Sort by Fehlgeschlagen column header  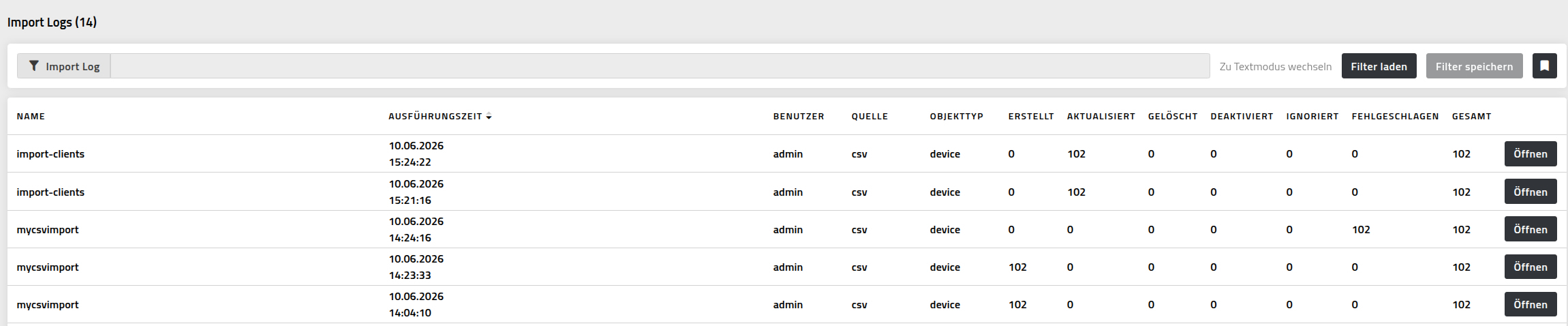1396,117
